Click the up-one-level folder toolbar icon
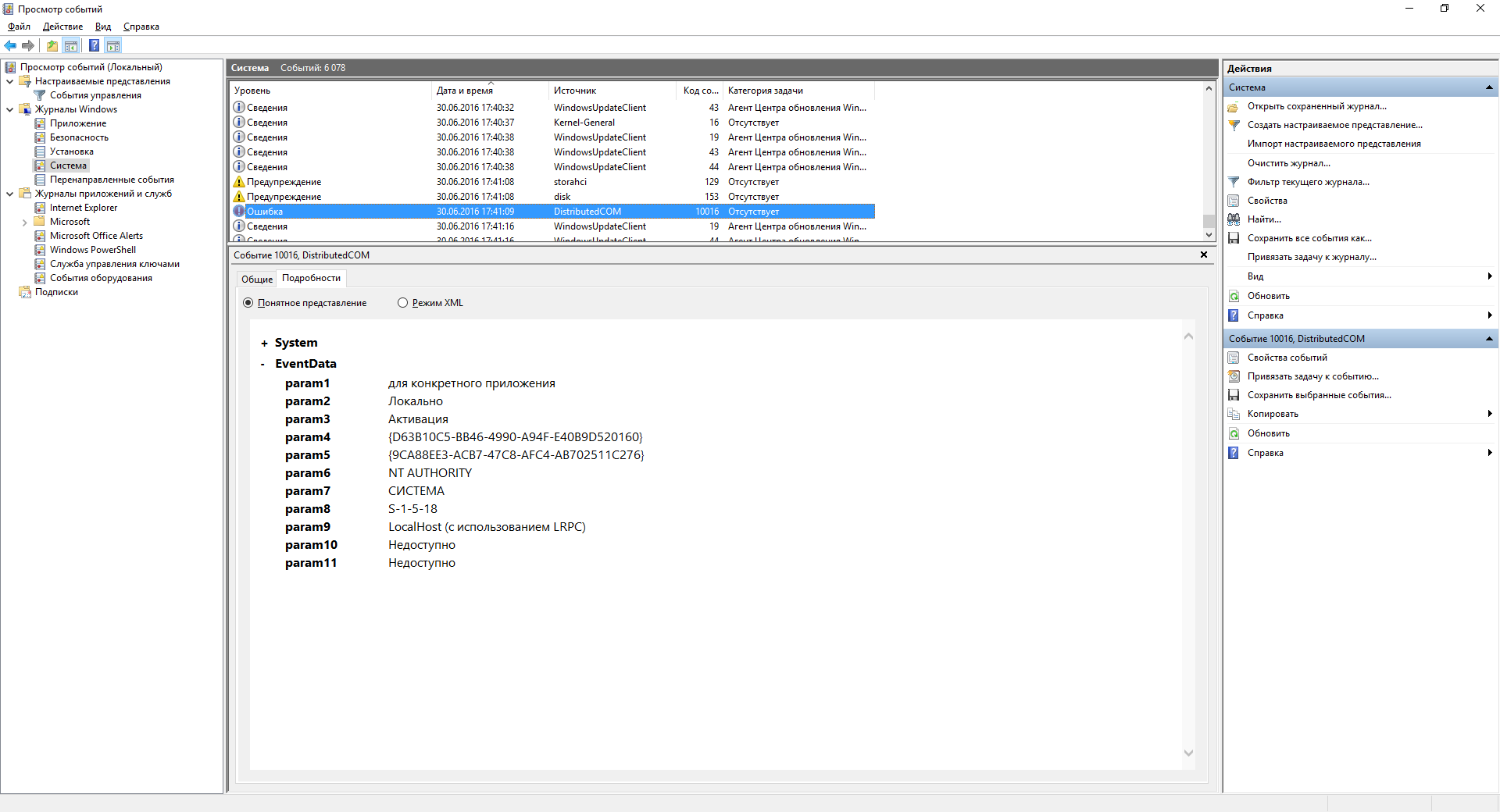The image size is (1500, 812). coord(52,45)
